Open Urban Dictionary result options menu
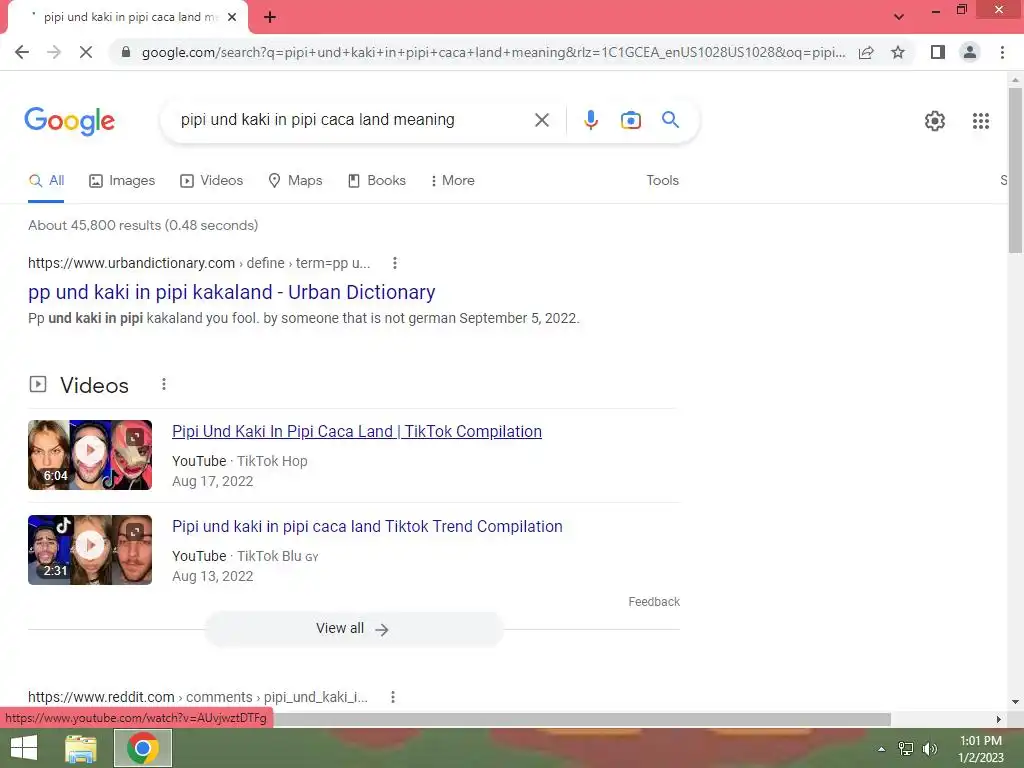The height and width of the screenshot is (768, 1024). 394,263
